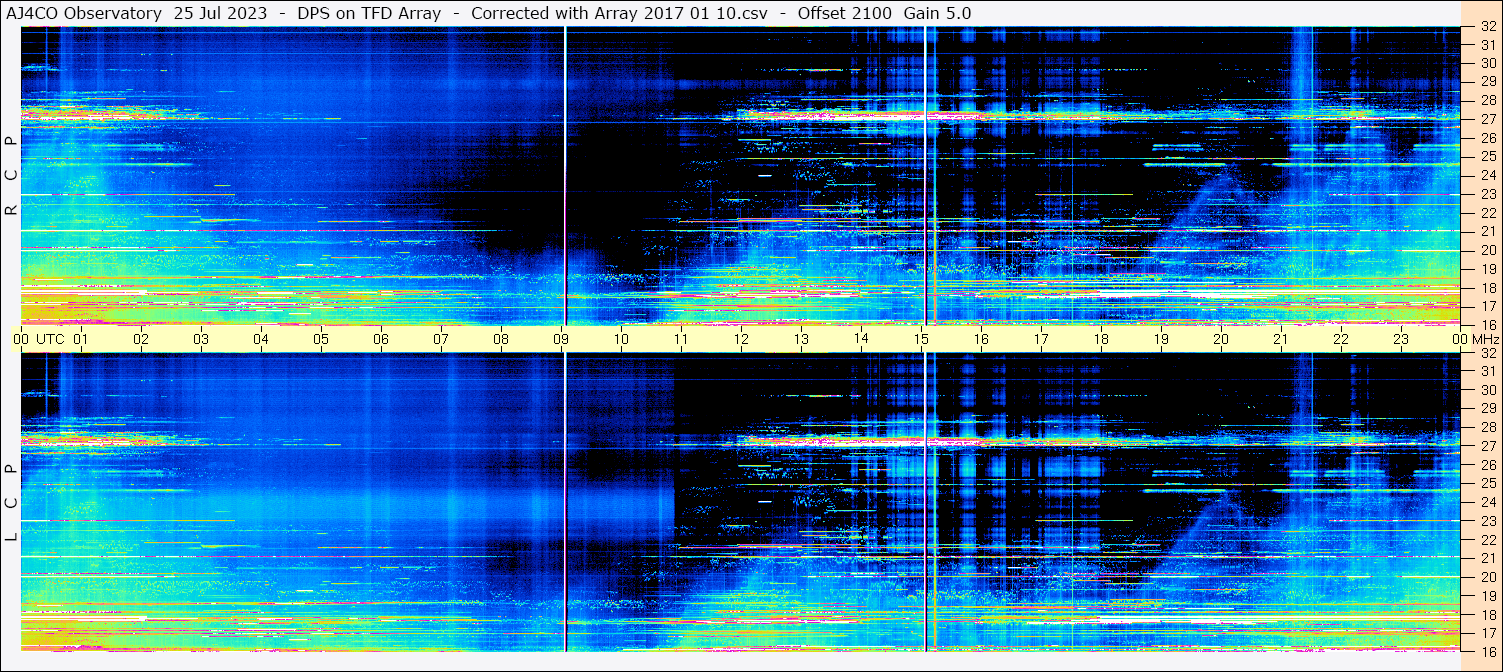Select the 20 MHz tick of RCP panel
This screenshot has width=1503, height=672.
click(x=1488, y=250)
